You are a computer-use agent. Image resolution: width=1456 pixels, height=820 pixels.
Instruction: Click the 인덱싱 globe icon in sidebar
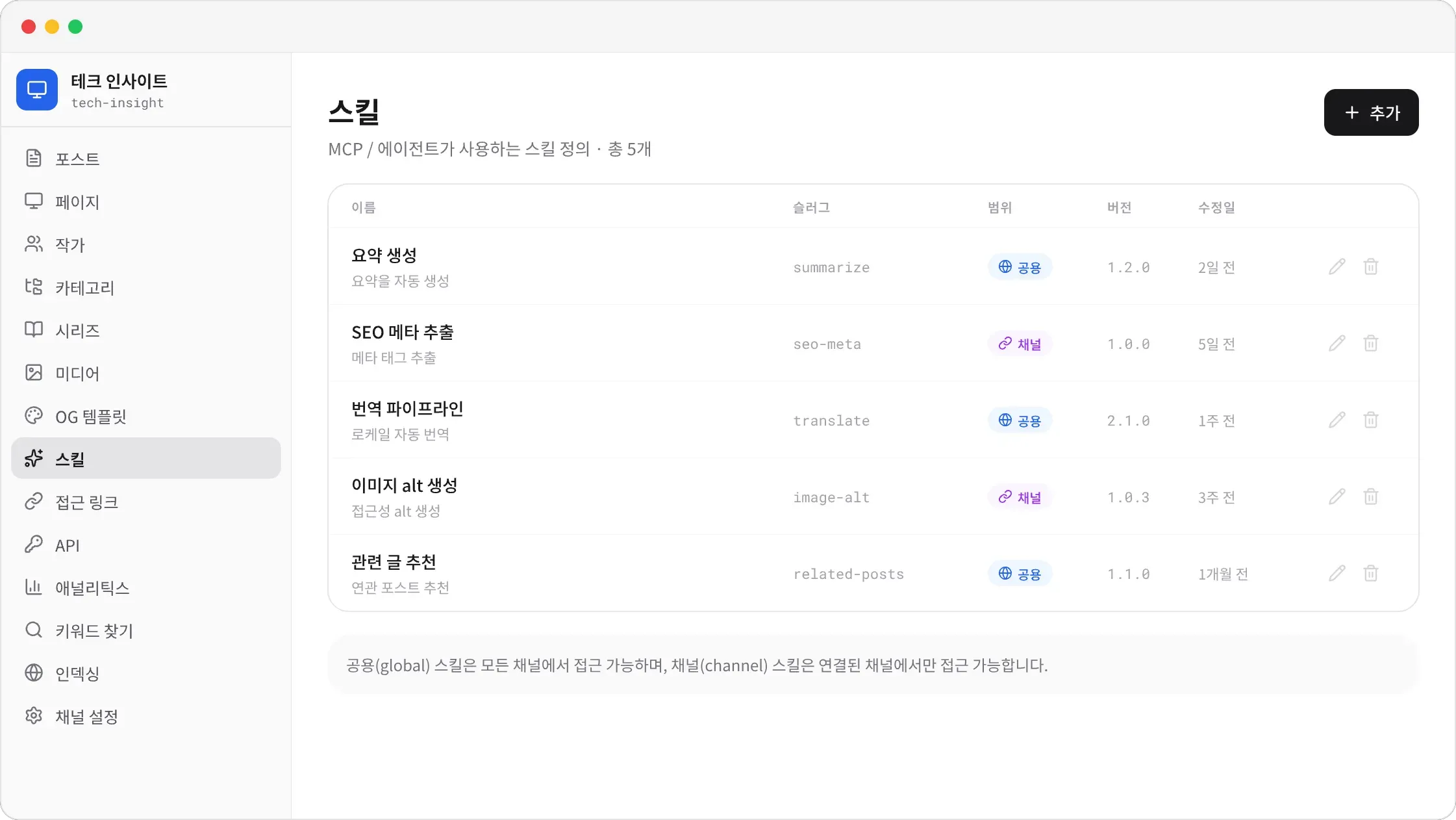click(34, 673)
